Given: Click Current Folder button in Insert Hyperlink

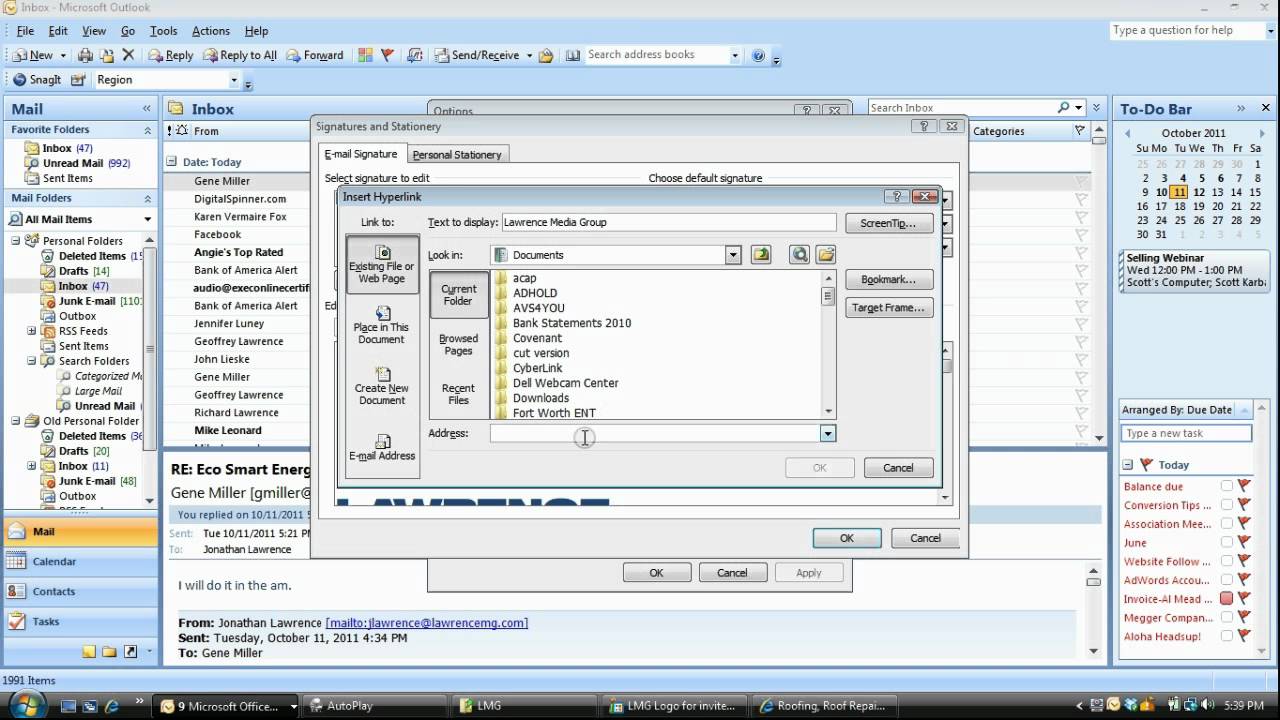Looking at the screenshot, I should point(458,295).
